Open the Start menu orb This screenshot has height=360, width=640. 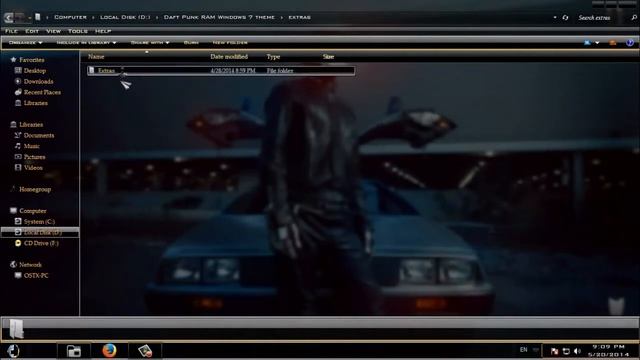pos(13,351)
